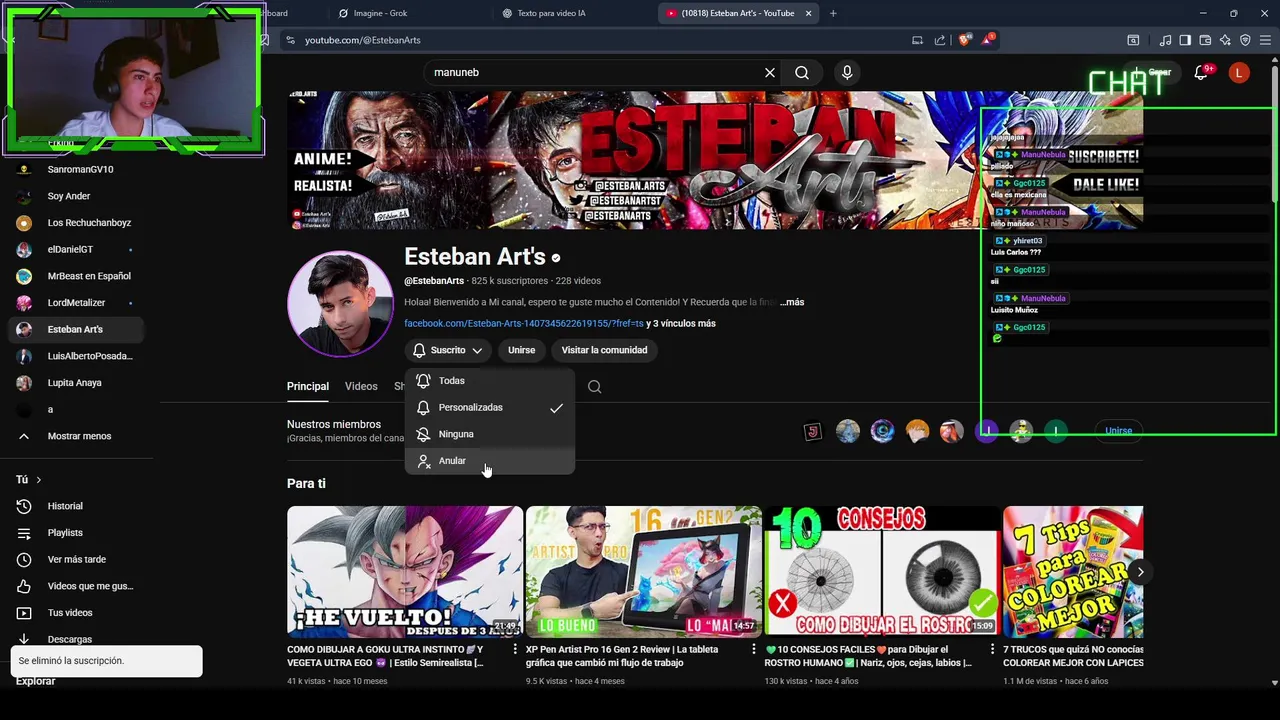The height and width of the screenshot is (720, 1280).
Task: Open options menu for XP Pen Artist video
Action: click(x=753, y=650)
